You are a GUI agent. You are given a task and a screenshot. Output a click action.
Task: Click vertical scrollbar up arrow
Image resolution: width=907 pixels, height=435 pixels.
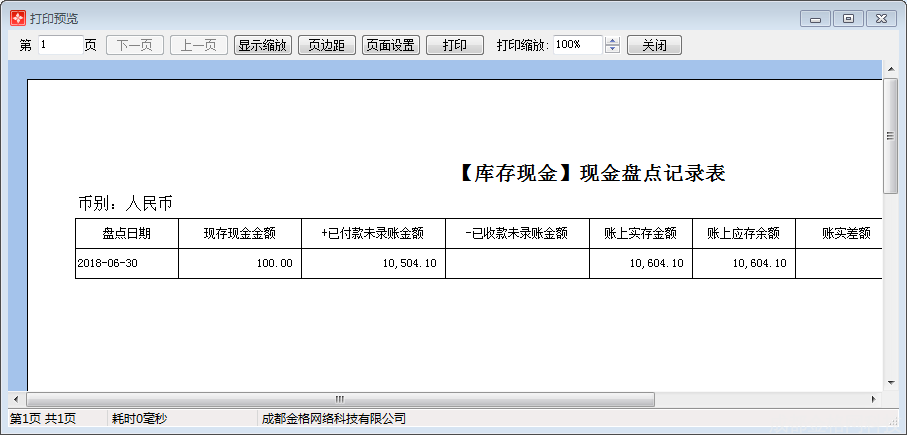click(890, 68)
